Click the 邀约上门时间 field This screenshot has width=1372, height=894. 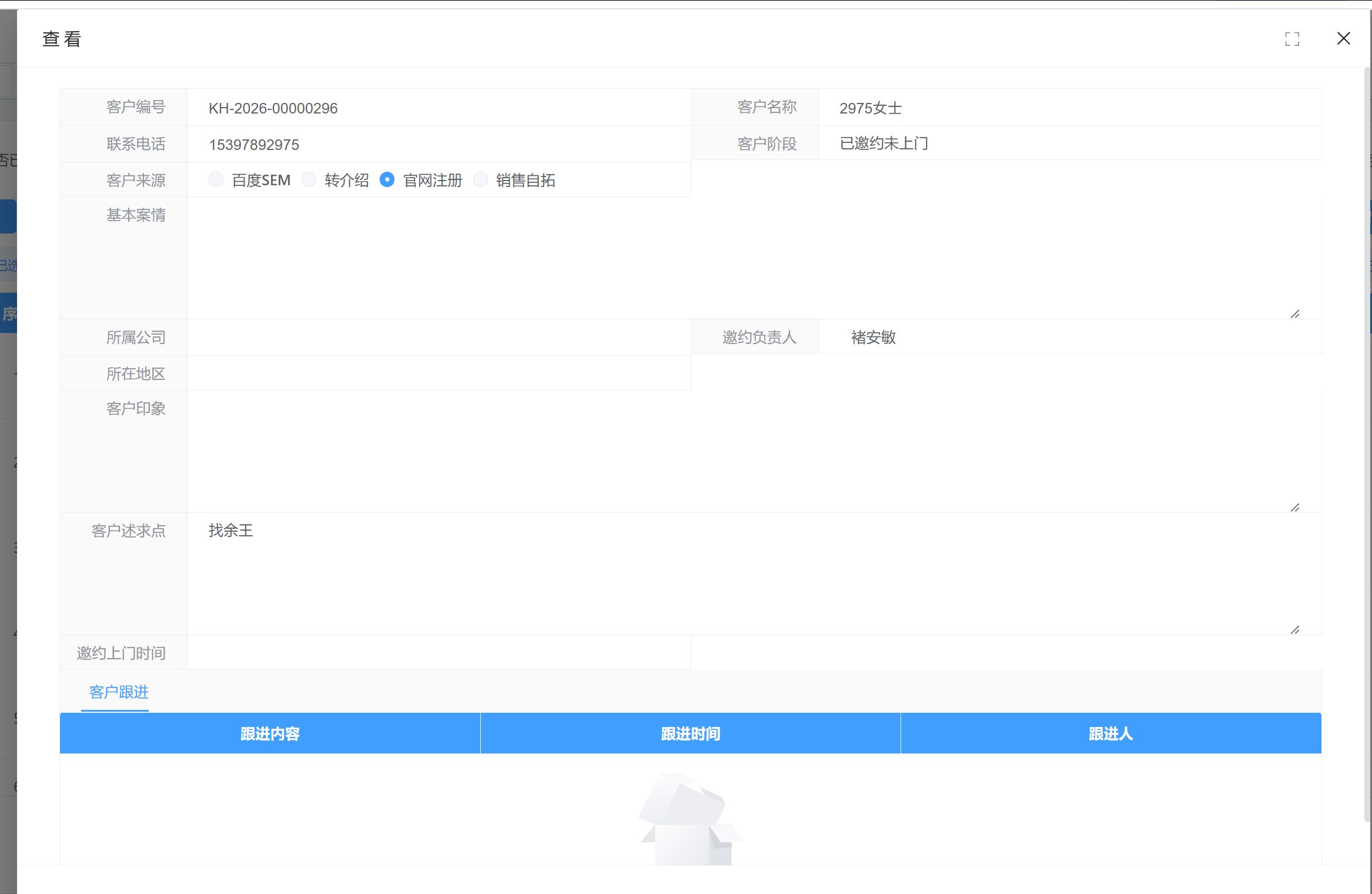pos(439,653)
